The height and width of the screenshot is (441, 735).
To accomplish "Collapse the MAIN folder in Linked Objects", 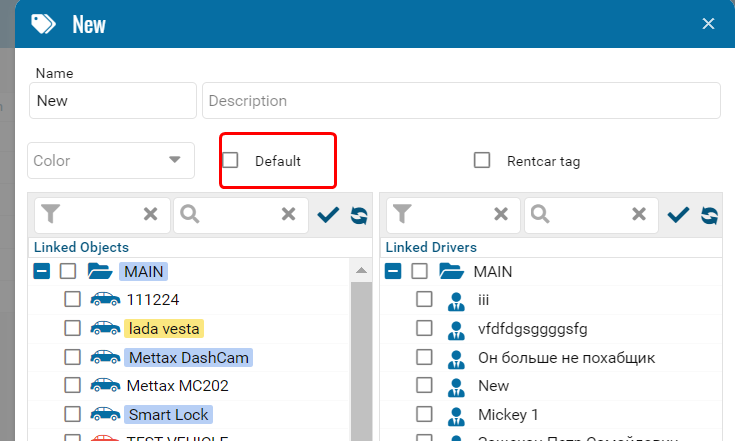I will pos(42,271).
